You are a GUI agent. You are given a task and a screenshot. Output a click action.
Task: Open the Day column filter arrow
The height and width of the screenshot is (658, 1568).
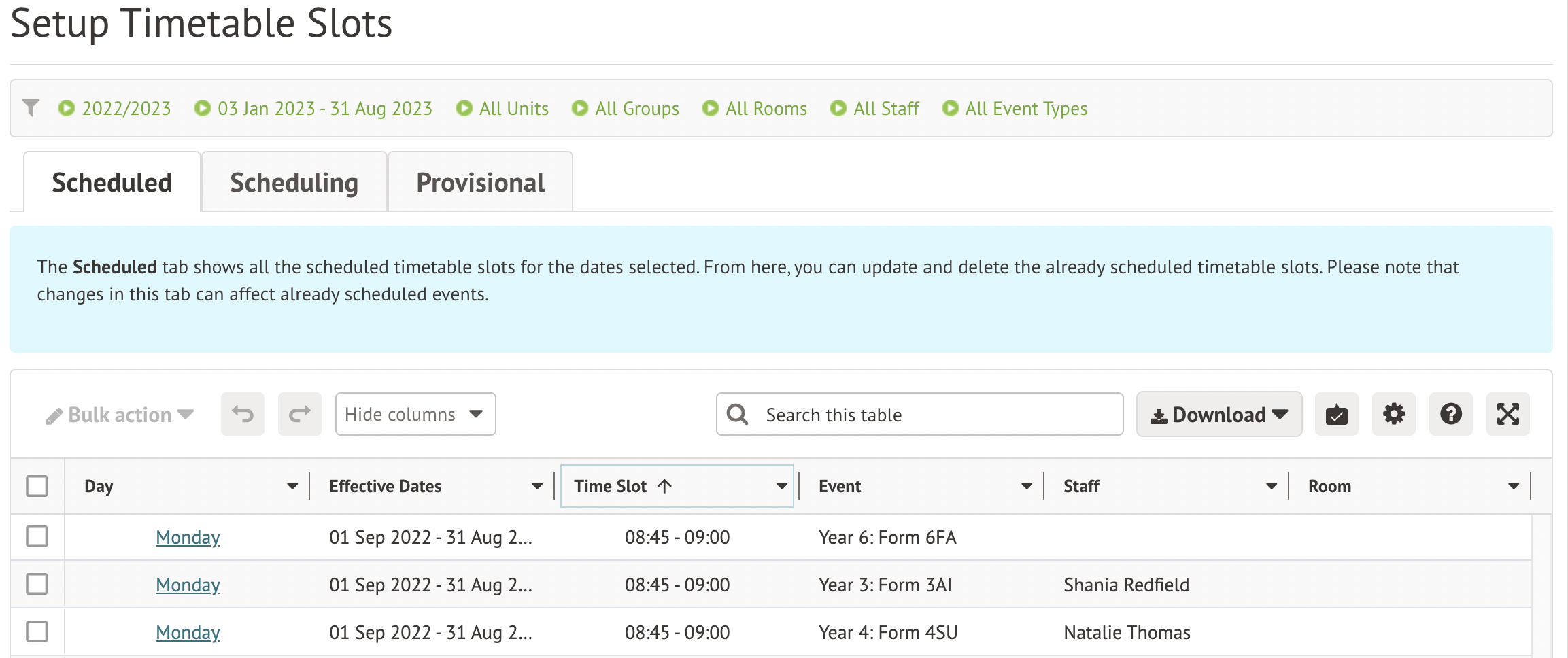click(x=292, y=486)
